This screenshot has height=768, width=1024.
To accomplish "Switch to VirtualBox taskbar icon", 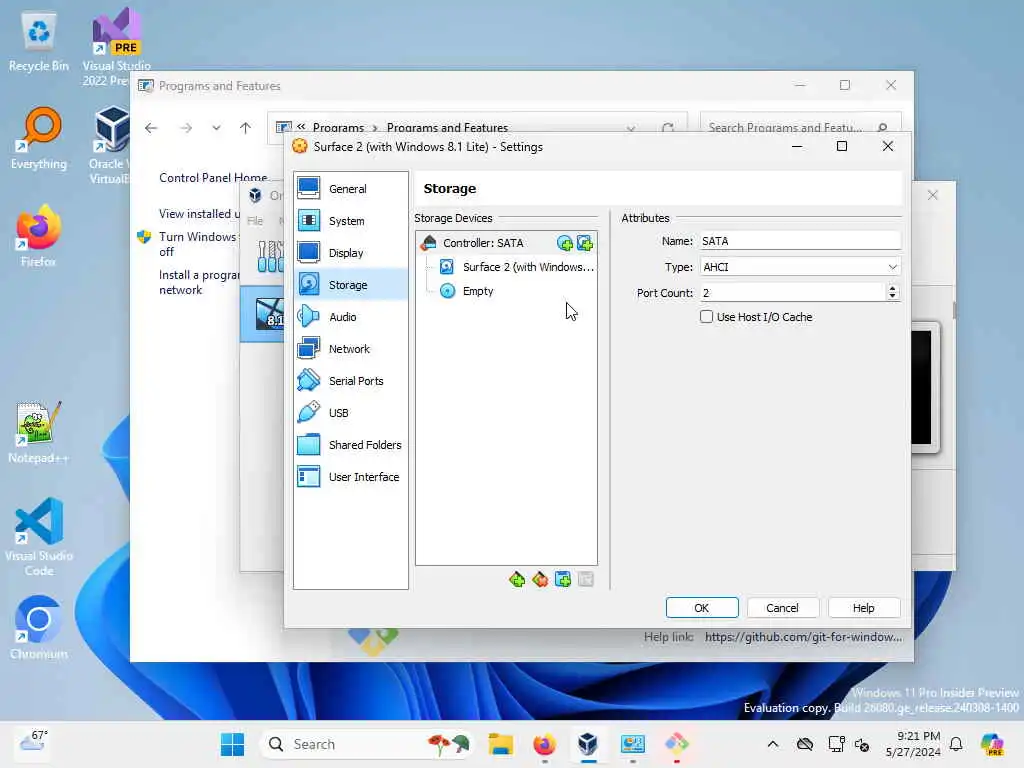I will (588, 744).
